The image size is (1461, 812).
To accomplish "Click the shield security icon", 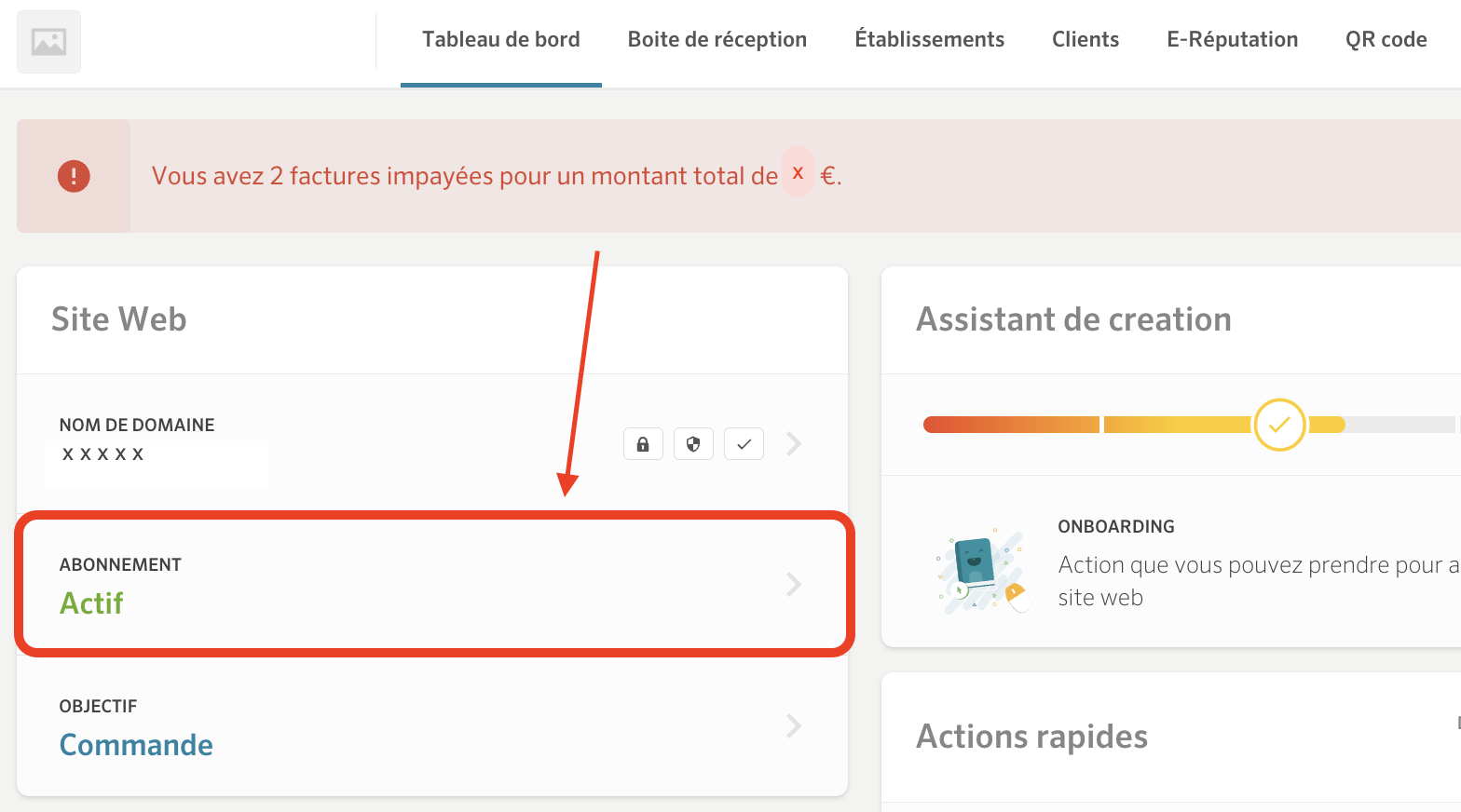I will click(x=693, y=444).
